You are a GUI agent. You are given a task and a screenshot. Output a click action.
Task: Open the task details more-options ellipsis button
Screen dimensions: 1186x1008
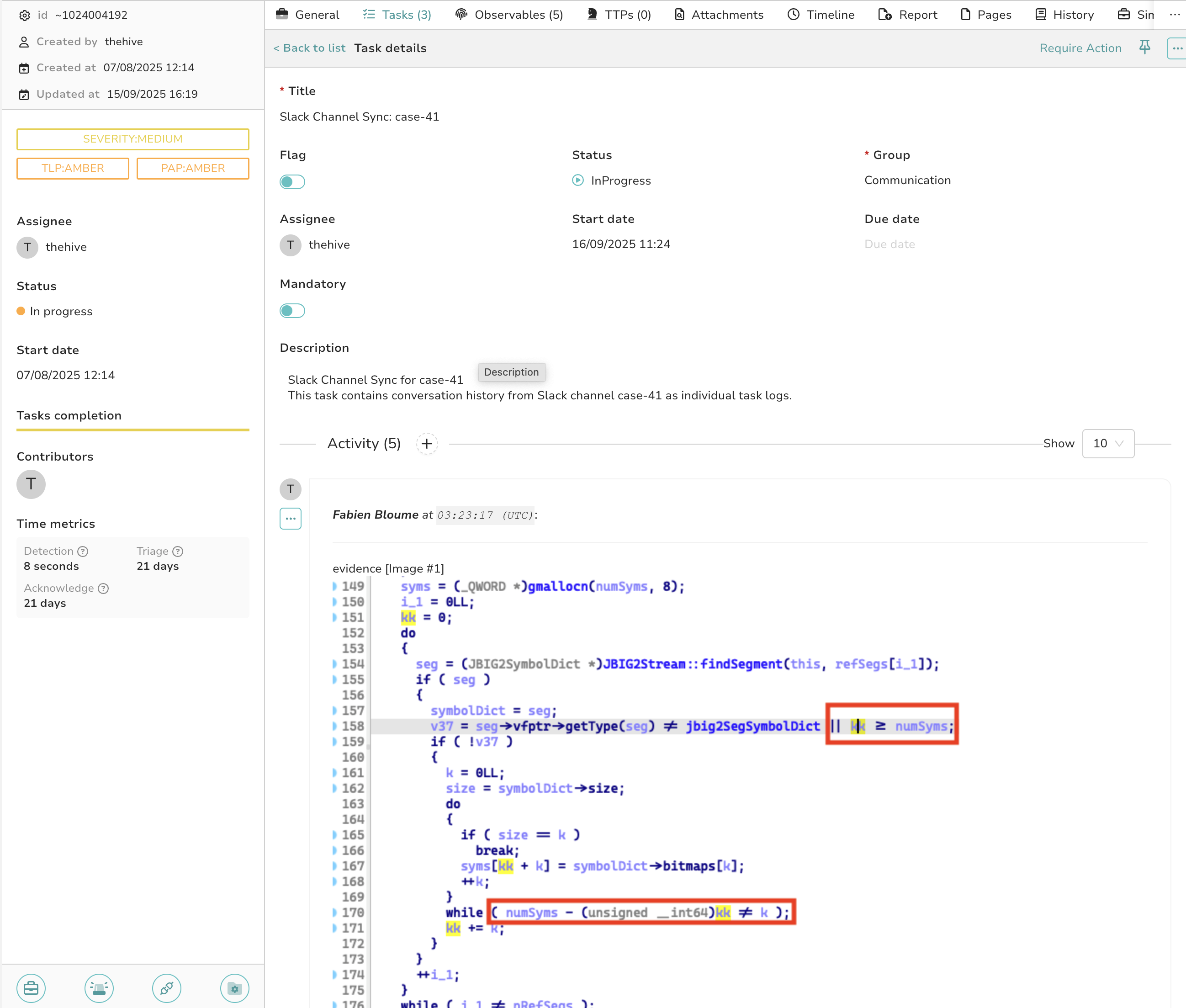1176,48
